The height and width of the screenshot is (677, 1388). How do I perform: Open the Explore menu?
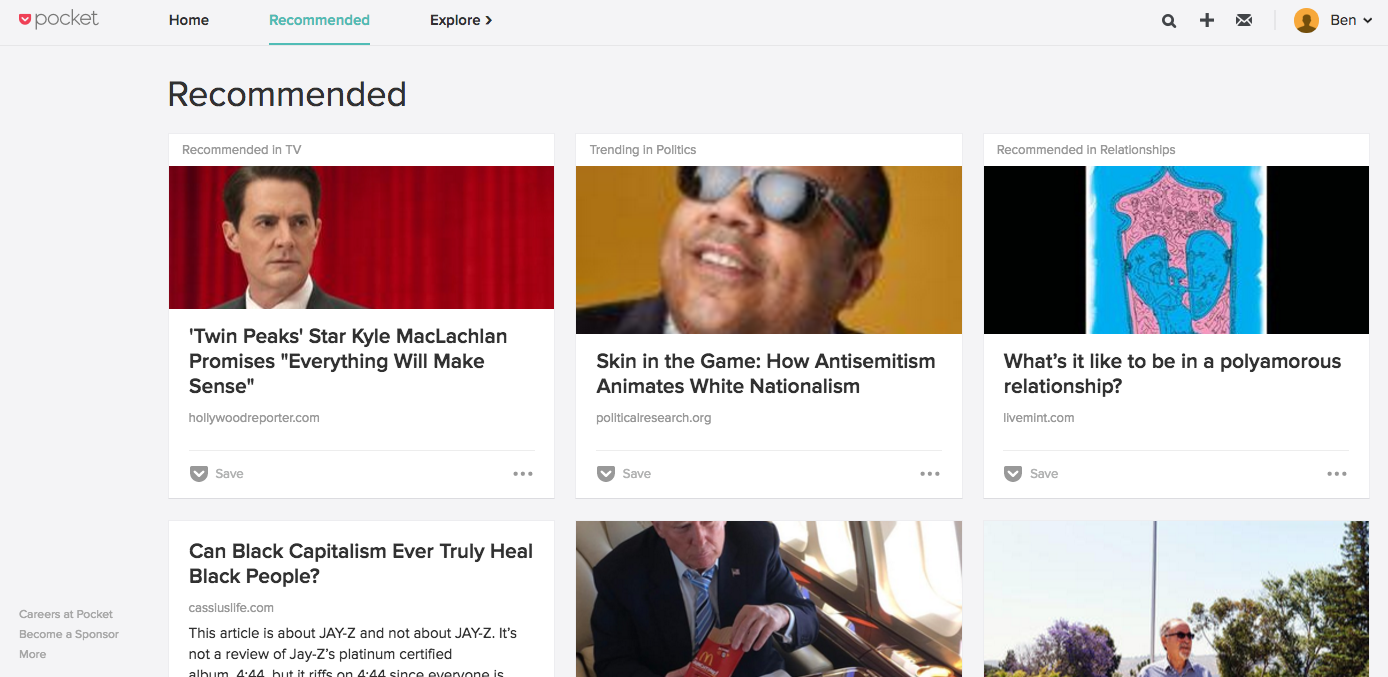tap(461, 20)
